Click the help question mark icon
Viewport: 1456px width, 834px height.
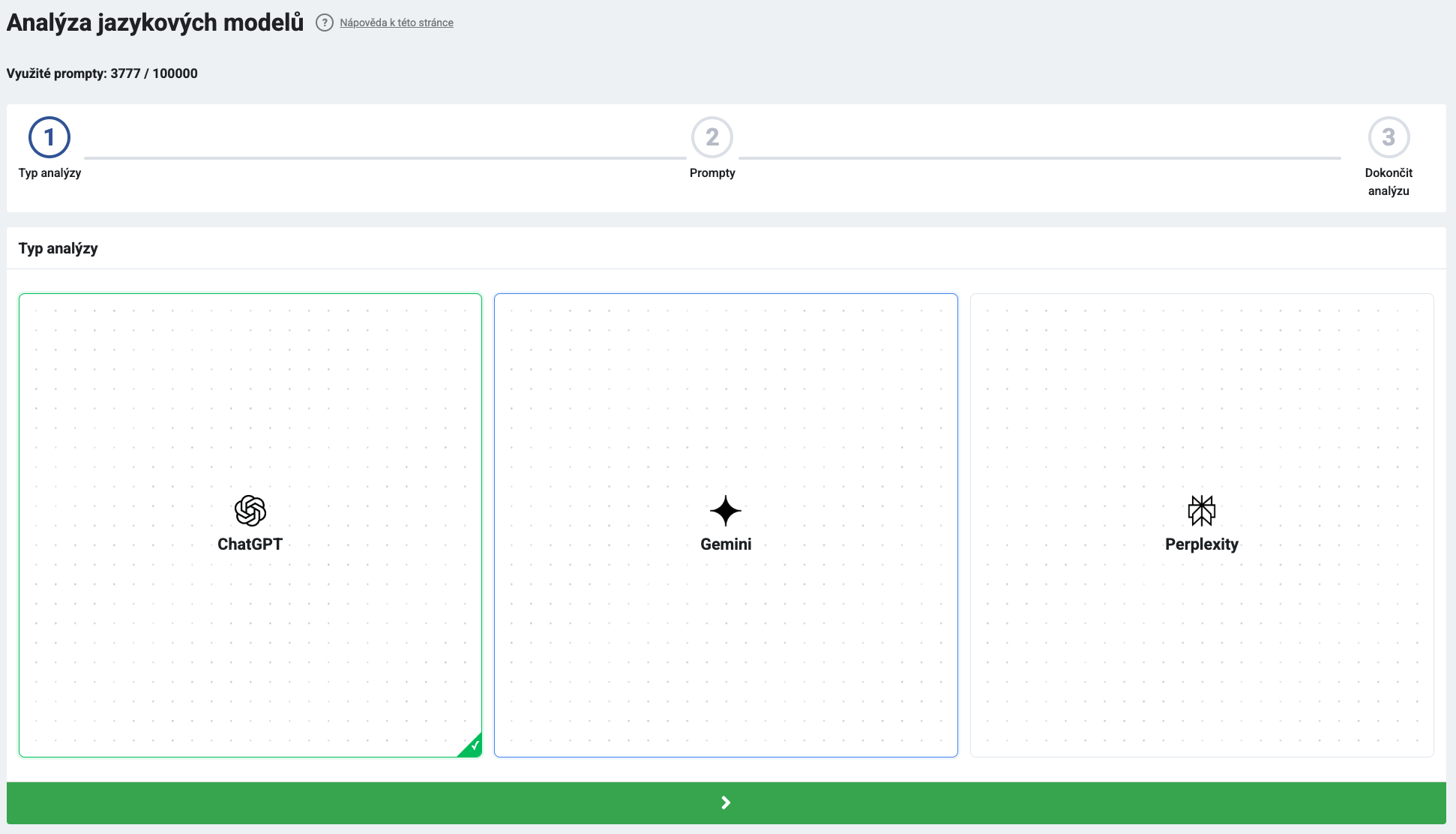point(324,22)
